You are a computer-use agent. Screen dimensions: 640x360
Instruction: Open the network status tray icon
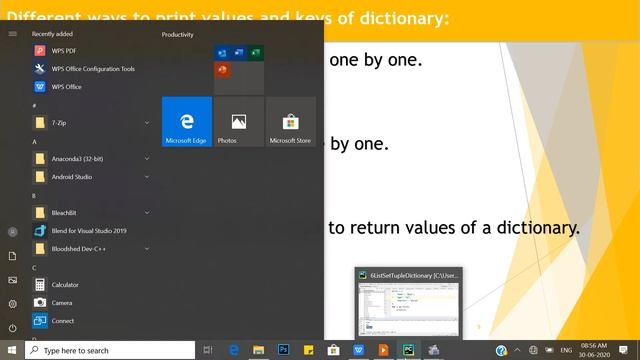tap(533, 350)
